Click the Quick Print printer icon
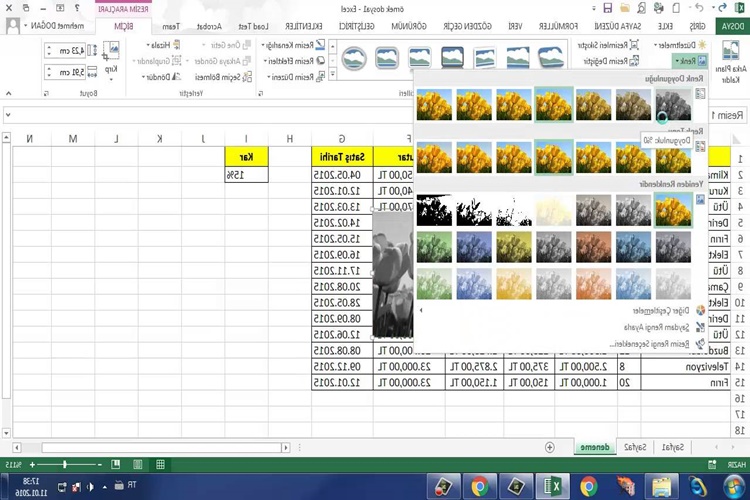750x500 pixels. coord(659,8)
